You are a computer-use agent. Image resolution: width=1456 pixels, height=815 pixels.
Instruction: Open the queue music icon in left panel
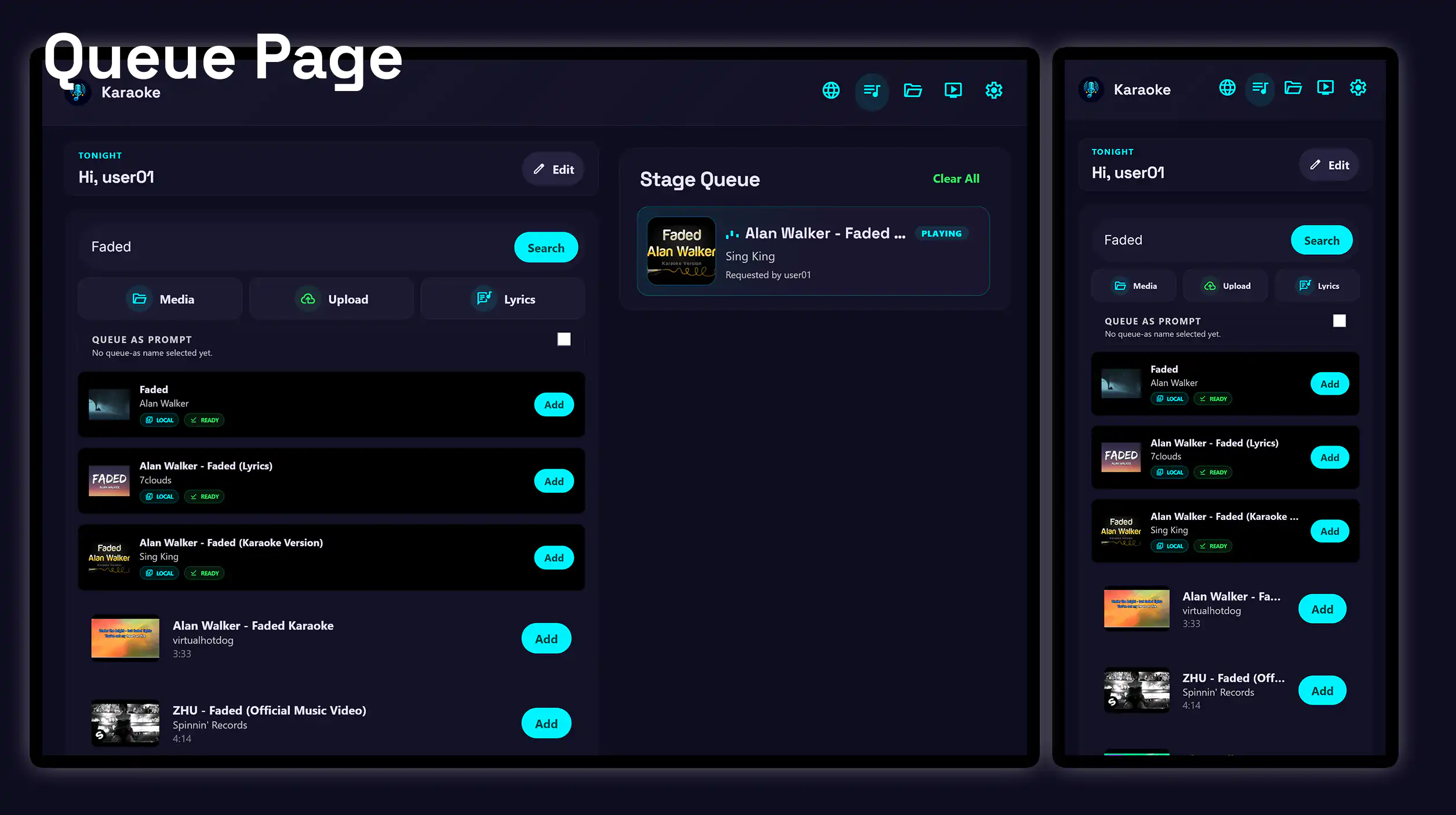(872, 90)
